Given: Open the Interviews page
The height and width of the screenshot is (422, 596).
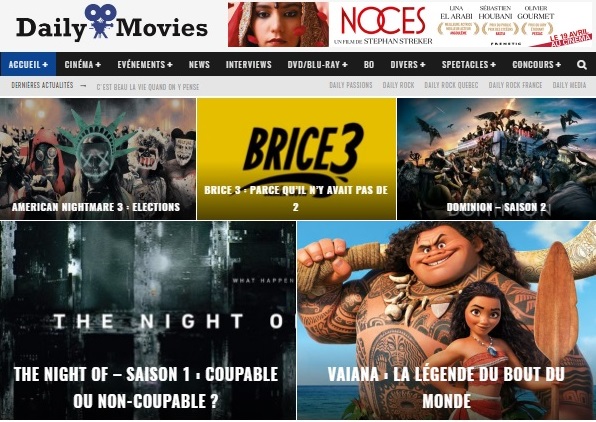Looking at the screenshot, I should point(249,65).
